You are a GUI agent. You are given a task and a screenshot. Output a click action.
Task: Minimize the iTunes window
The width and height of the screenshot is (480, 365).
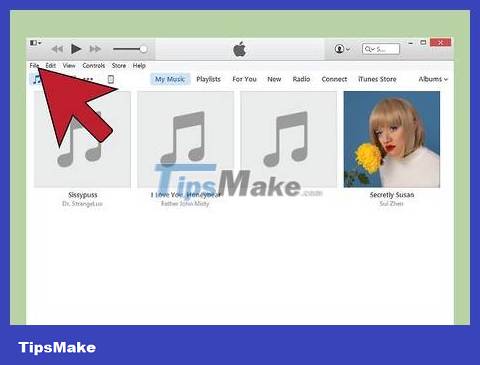(411, 43)
